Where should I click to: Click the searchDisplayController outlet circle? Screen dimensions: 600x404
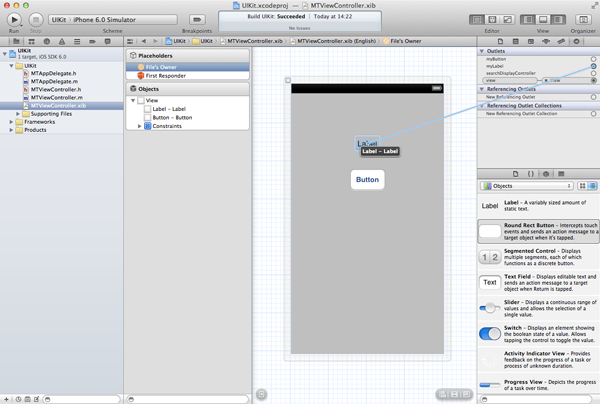click(x=593, y=73)
